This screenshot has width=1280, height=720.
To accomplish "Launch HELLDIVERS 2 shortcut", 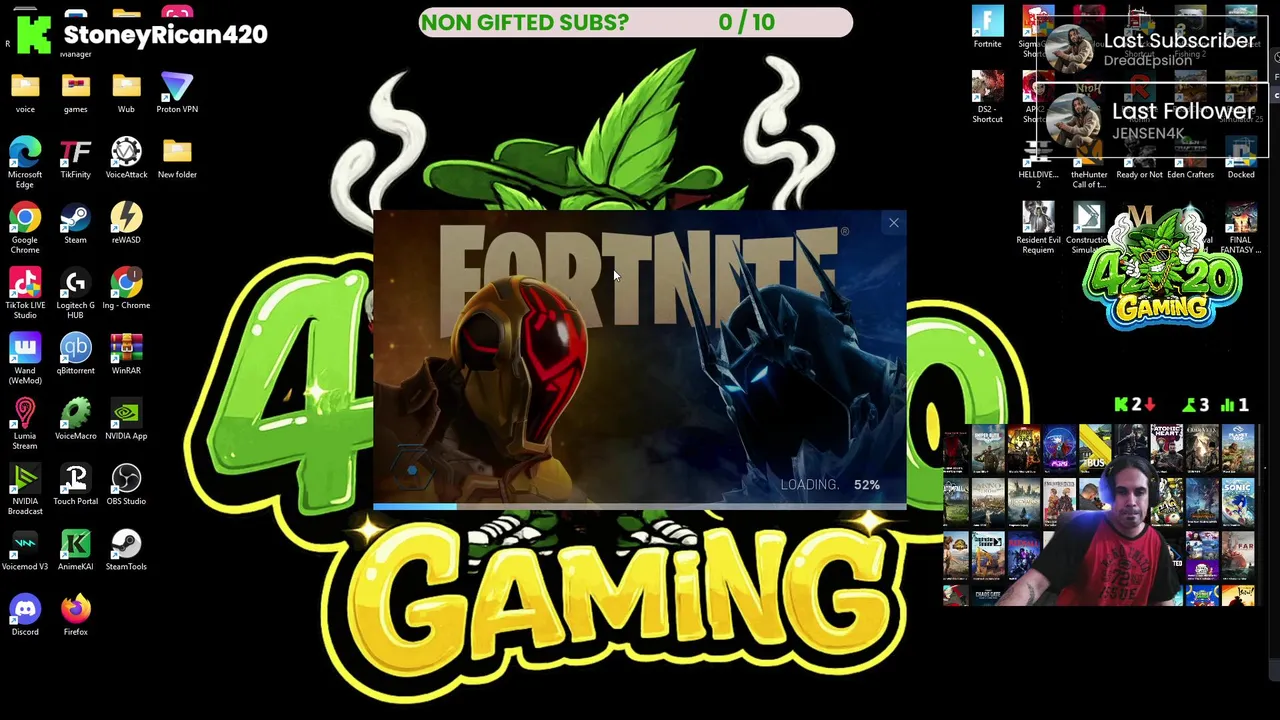I will click(x=1037, y=162).
